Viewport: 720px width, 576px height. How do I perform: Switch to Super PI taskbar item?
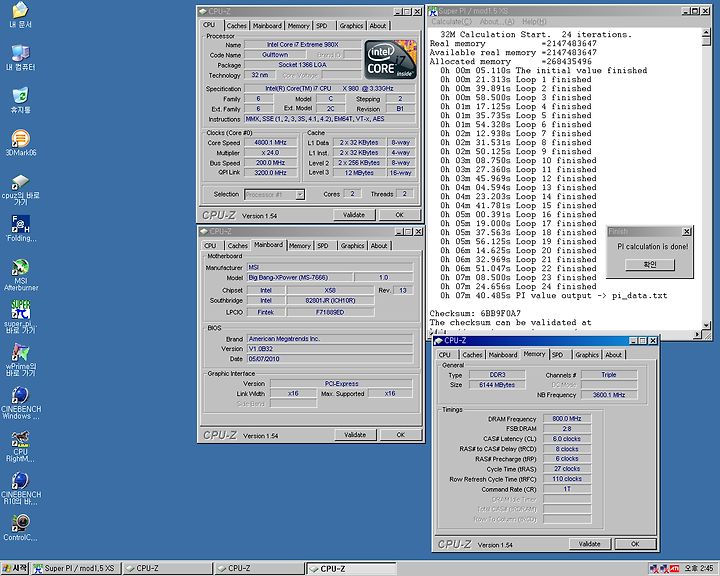pos(76,568)
